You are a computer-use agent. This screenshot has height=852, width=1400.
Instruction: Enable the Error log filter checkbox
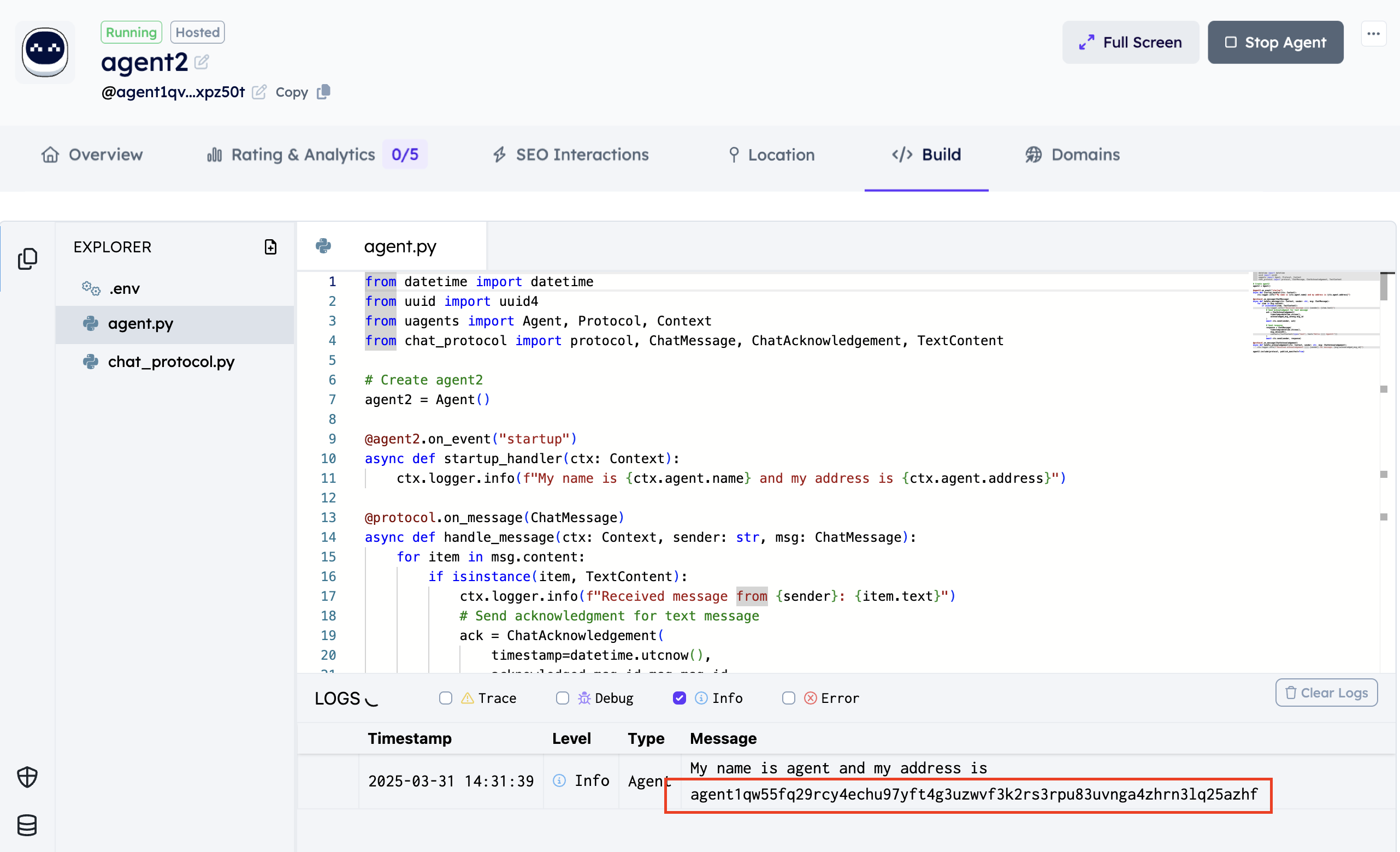coord(789,698)
